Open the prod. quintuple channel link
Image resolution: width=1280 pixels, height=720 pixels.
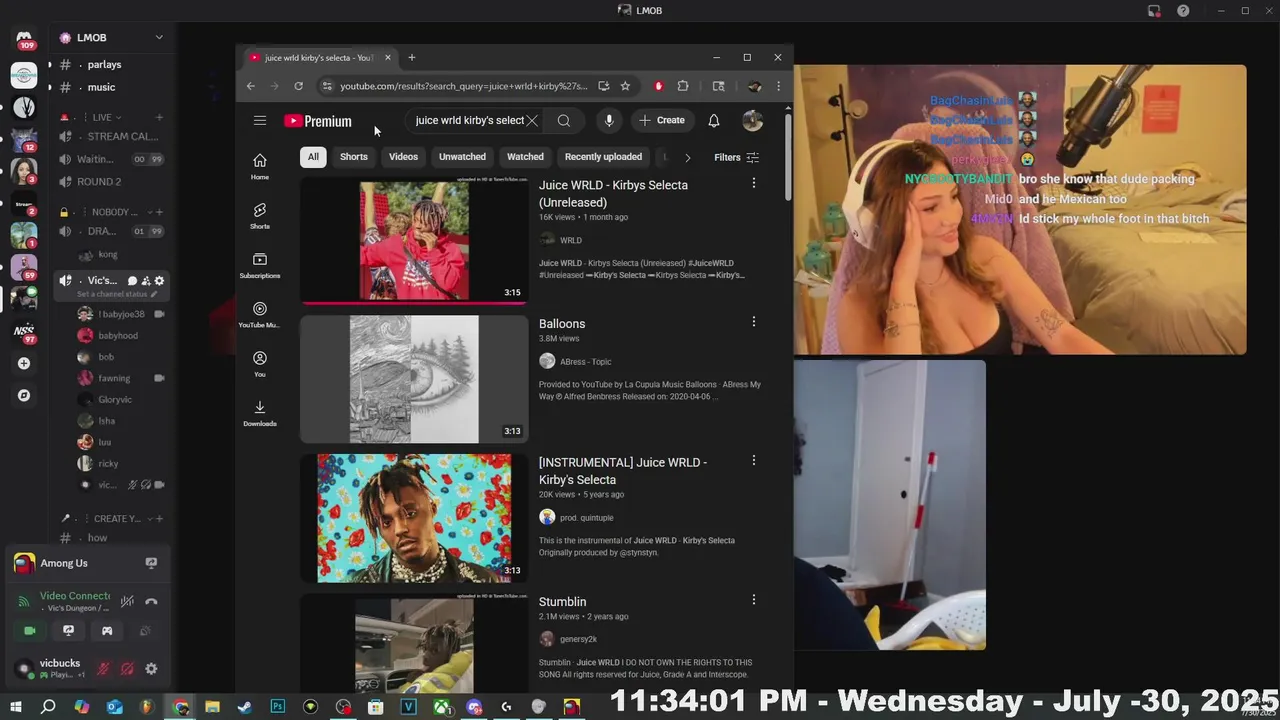[587, 518]
